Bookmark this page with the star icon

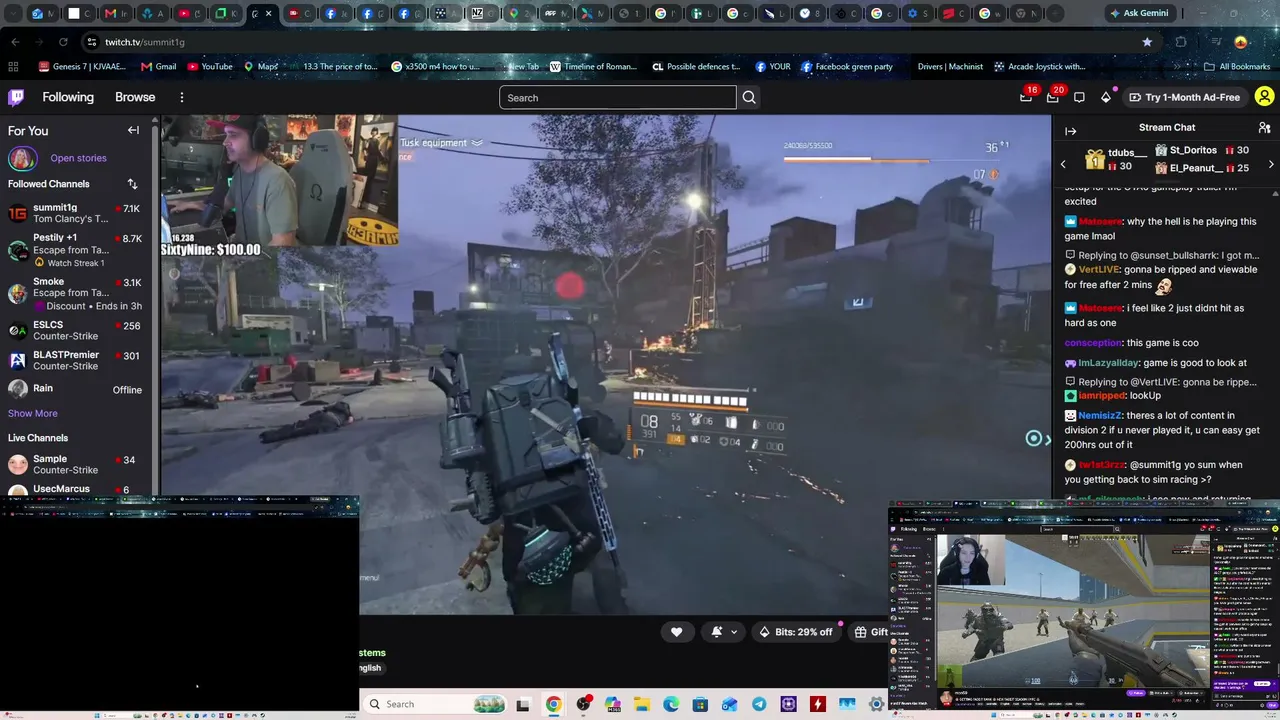pyautogui.click(x=1147, y=42)
